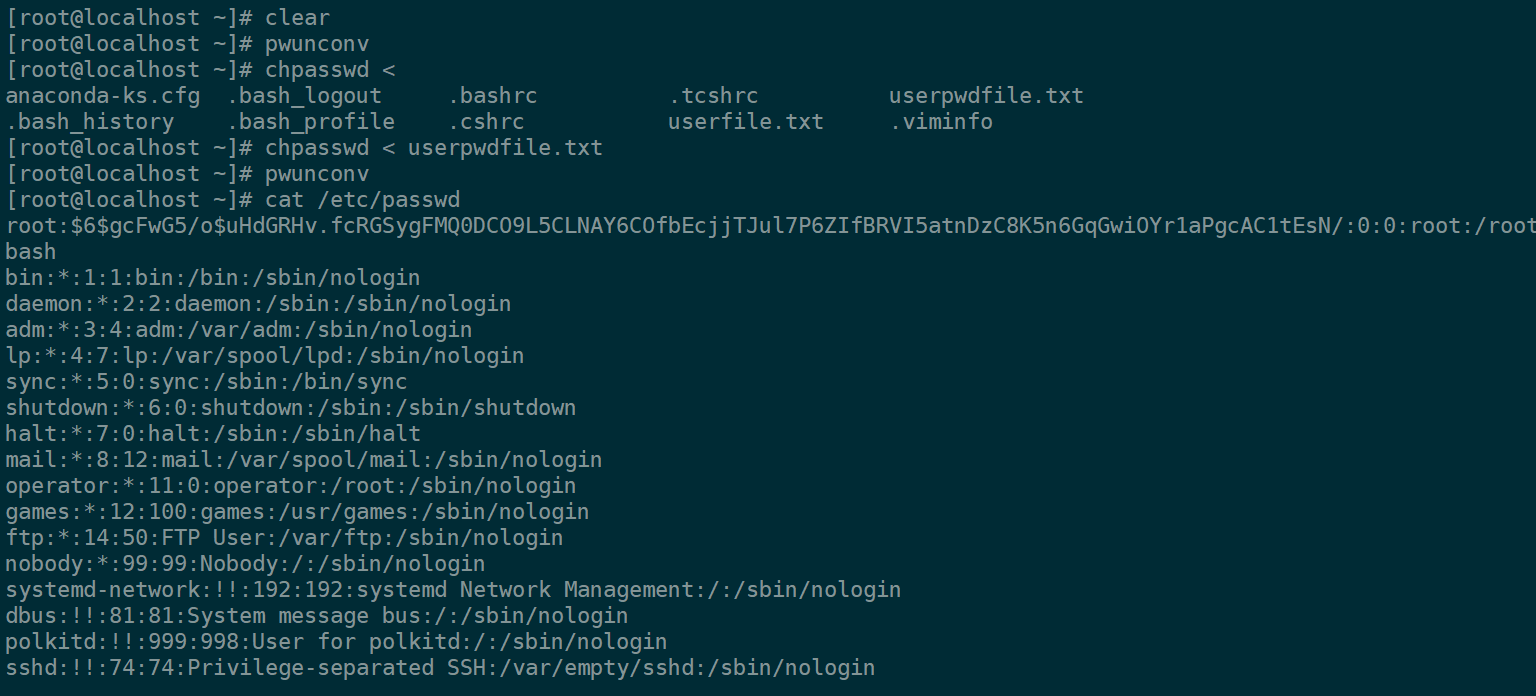Image resolution: width=1536 pixels, height=696 pixels.
Task: Click the 'operator' account line
Action: (x=290, y=486)
